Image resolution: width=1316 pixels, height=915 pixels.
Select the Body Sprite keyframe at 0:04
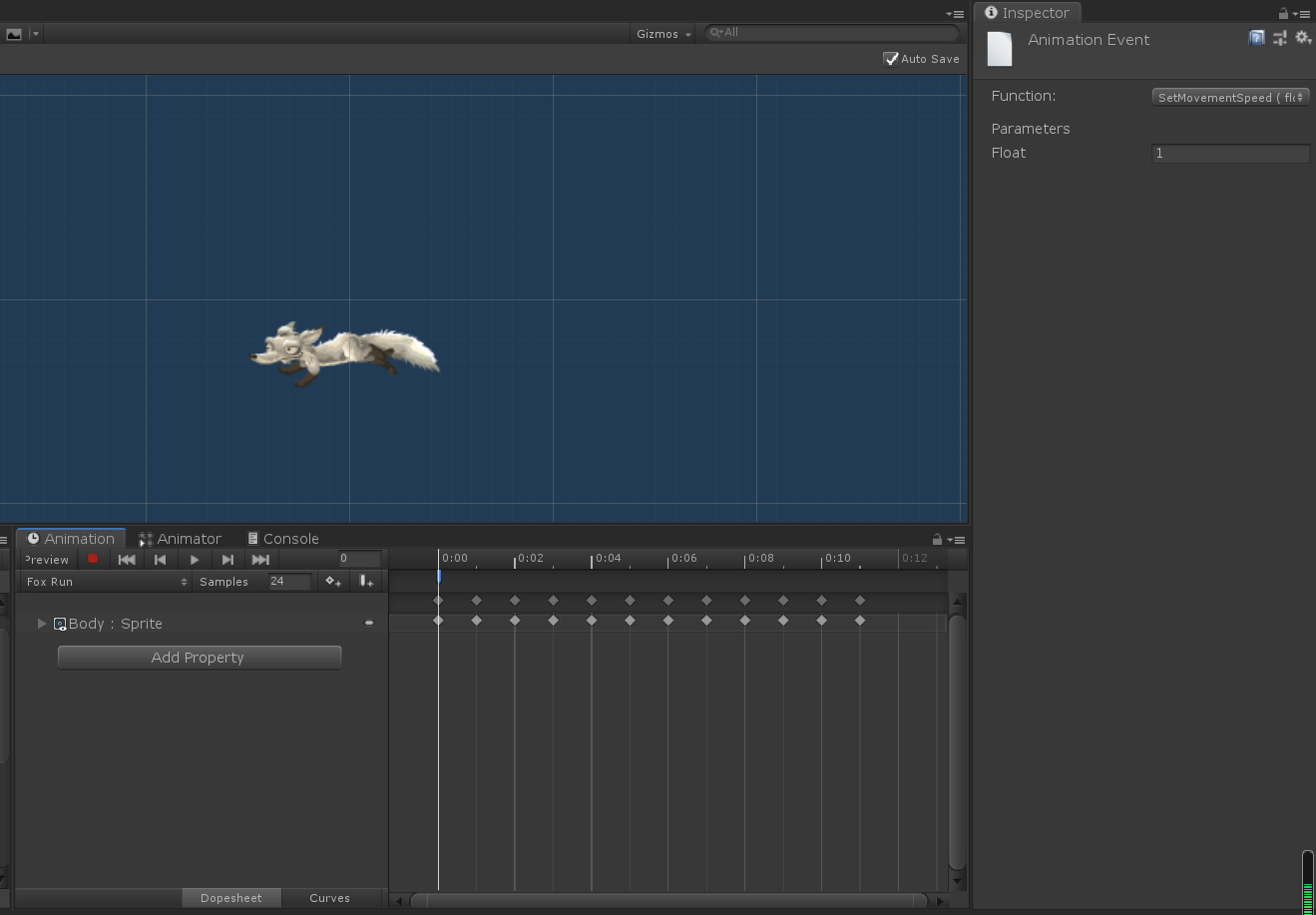[592, 621]
